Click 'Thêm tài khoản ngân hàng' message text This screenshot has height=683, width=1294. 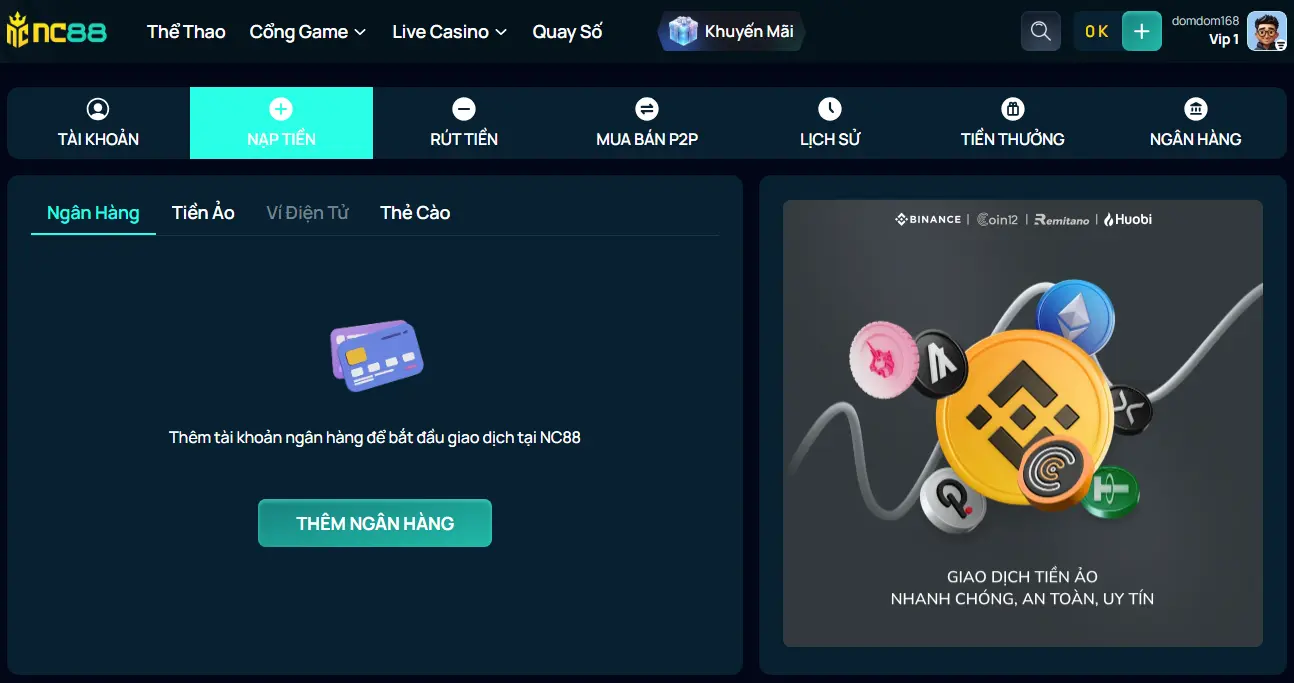(375, 438)
